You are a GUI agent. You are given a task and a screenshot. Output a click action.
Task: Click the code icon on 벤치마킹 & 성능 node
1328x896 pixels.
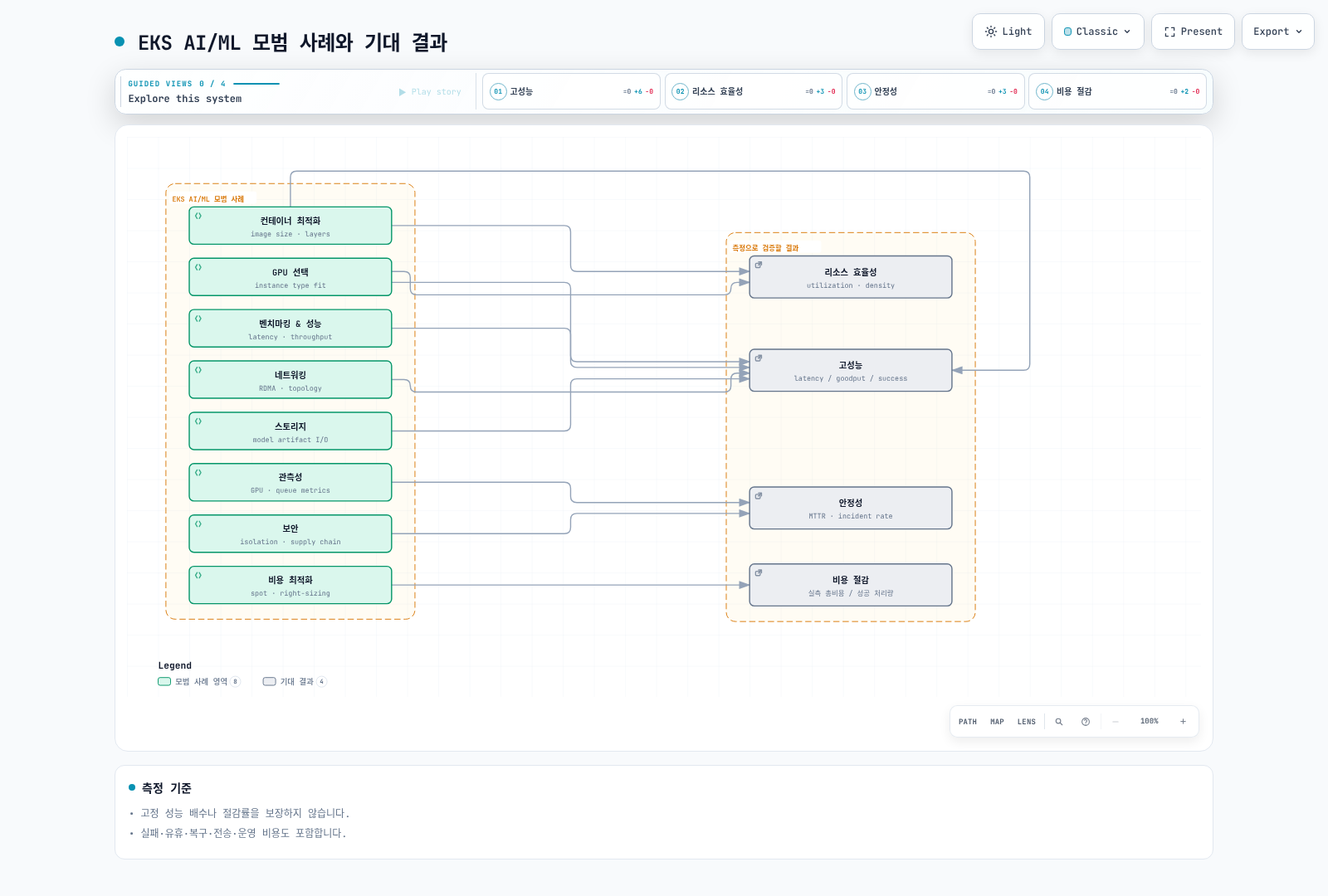click(198, 319)
